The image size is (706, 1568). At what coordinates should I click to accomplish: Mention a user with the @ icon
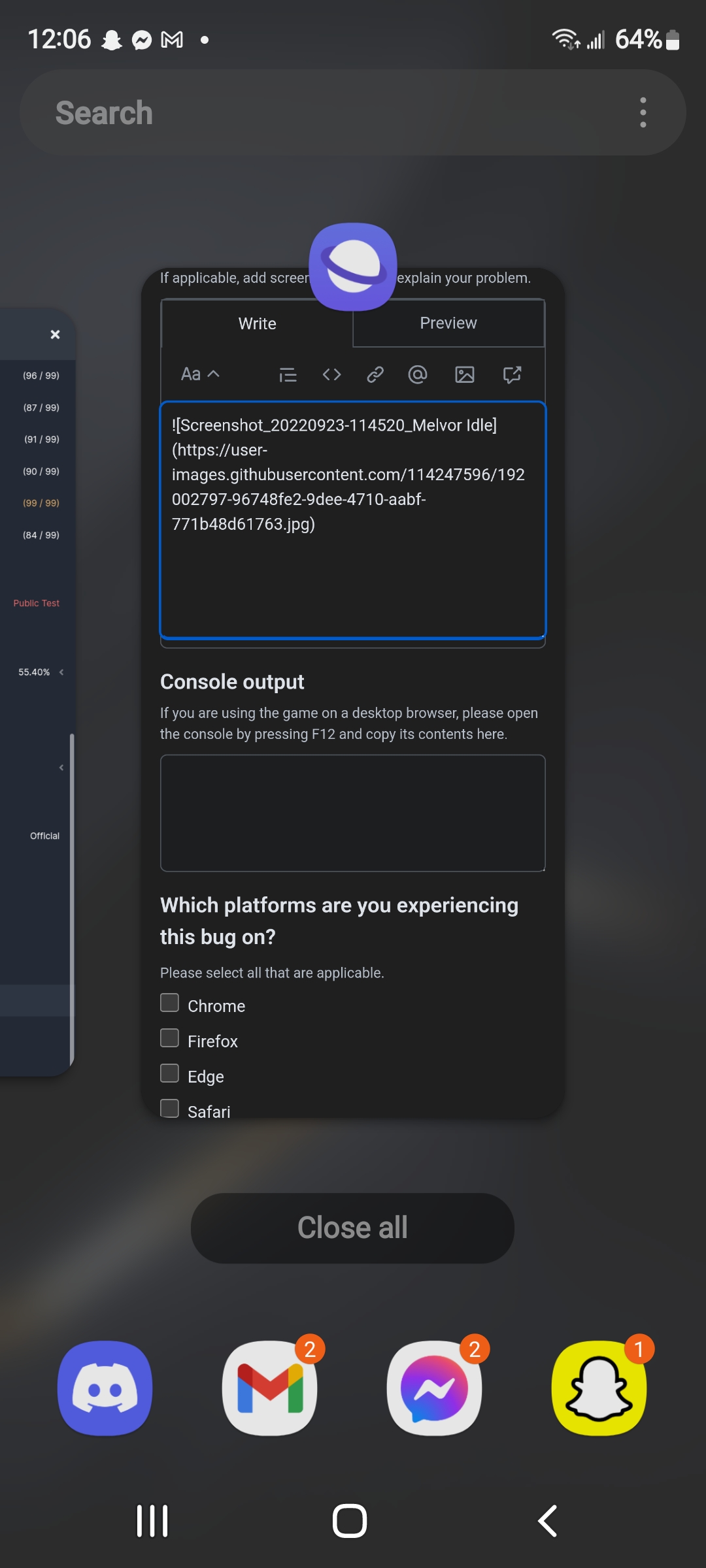click(418, 374)
